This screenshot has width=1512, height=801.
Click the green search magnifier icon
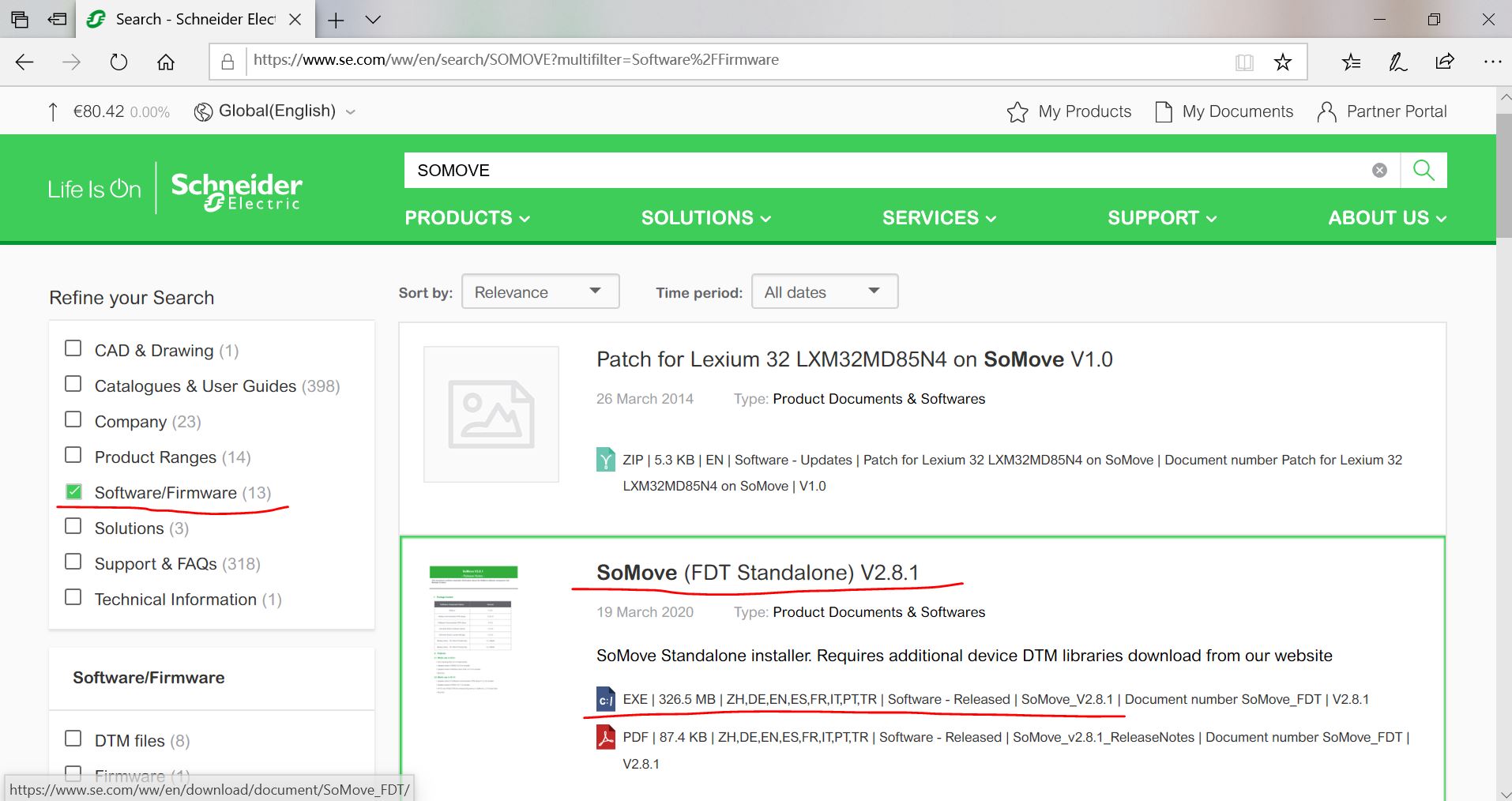point(1423,170)
